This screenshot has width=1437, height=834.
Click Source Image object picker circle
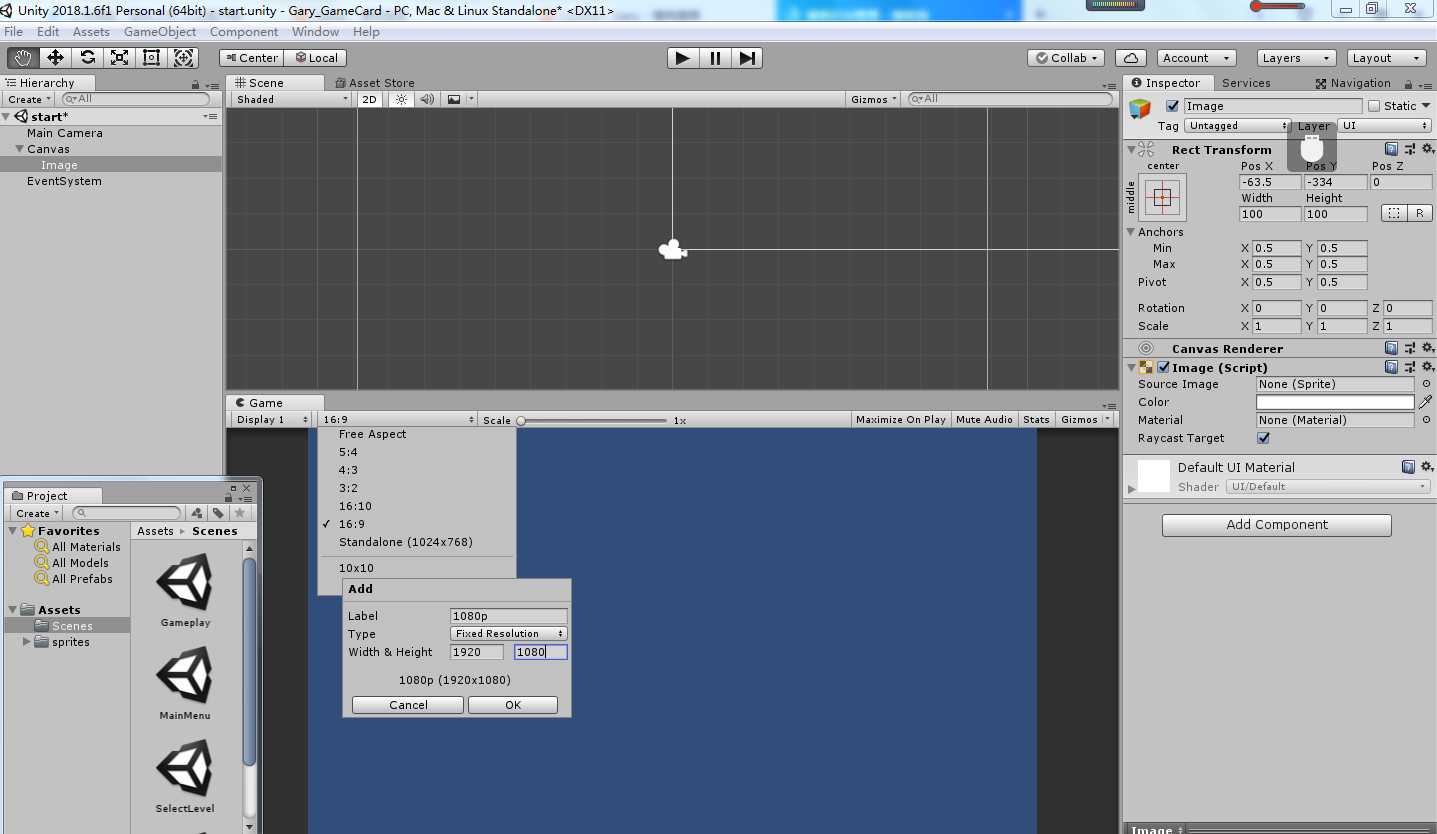coord(1426,384)
